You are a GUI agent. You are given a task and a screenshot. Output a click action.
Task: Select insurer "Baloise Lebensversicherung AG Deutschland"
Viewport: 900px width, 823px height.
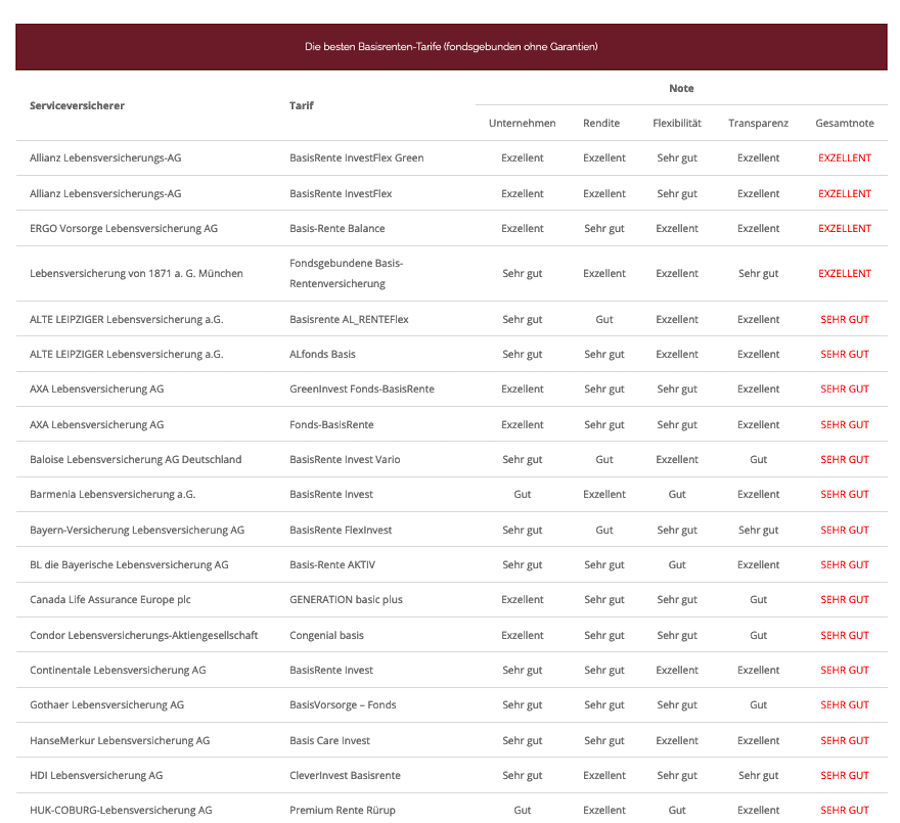(135, 460)
